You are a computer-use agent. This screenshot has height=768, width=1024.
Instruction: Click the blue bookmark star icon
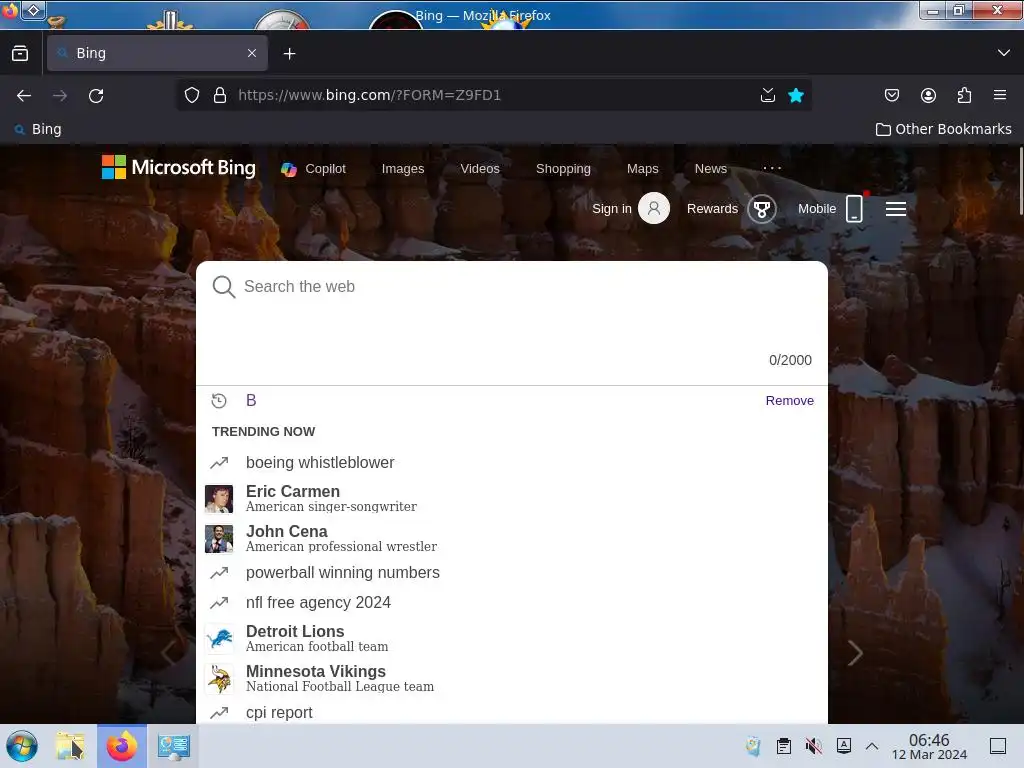pos(795,95)
